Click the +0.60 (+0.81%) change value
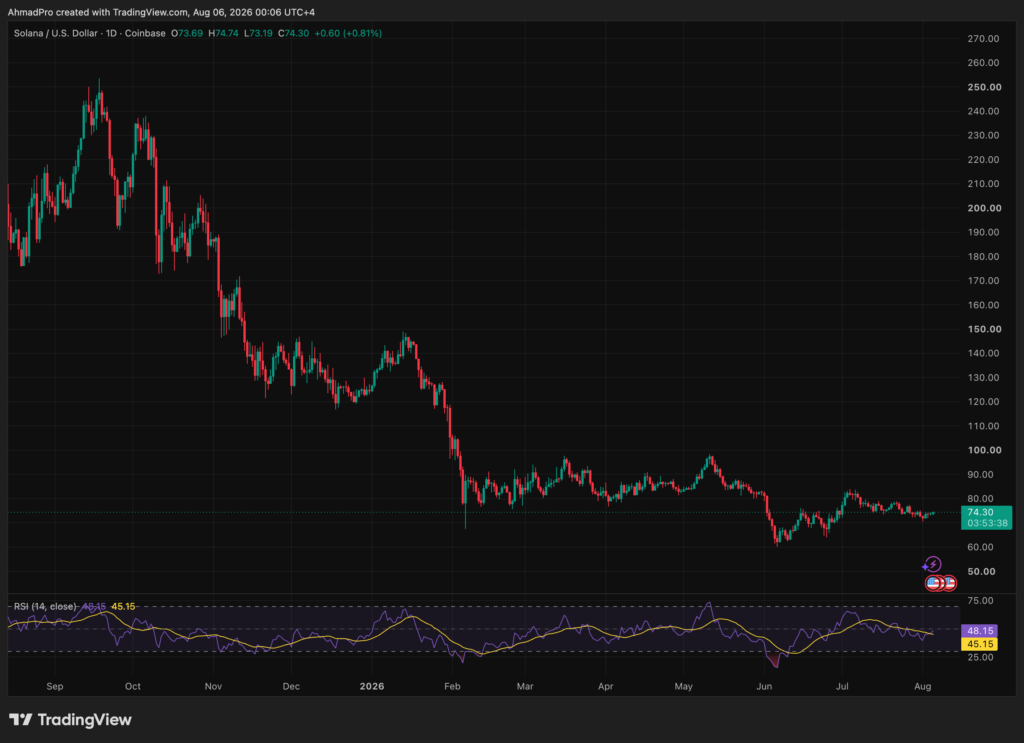1024x743 pixels. coord(348,33)
